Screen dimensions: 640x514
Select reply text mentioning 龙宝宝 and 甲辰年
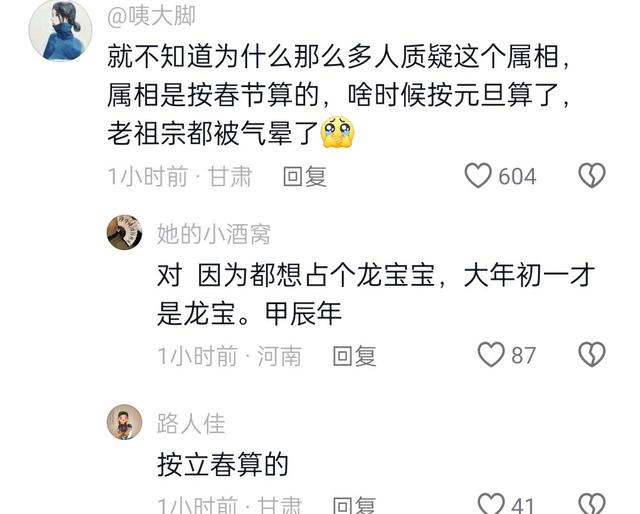point(376,294)
